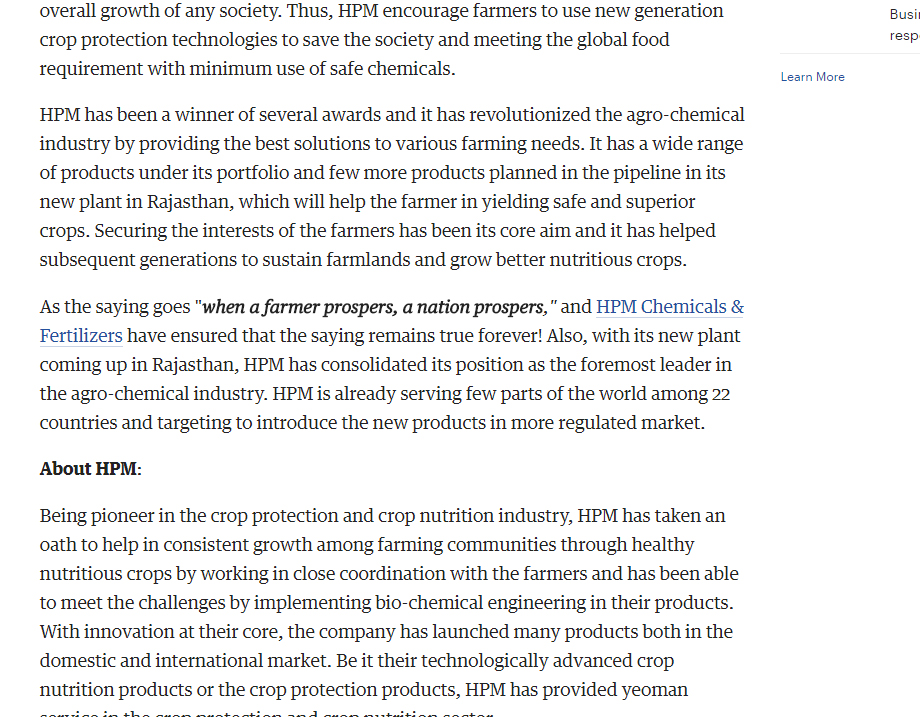Screen dimensions: 920x717
Task: Click the underlined word Fertilizers
Action: pyautogui.click(x=81, y=336)
